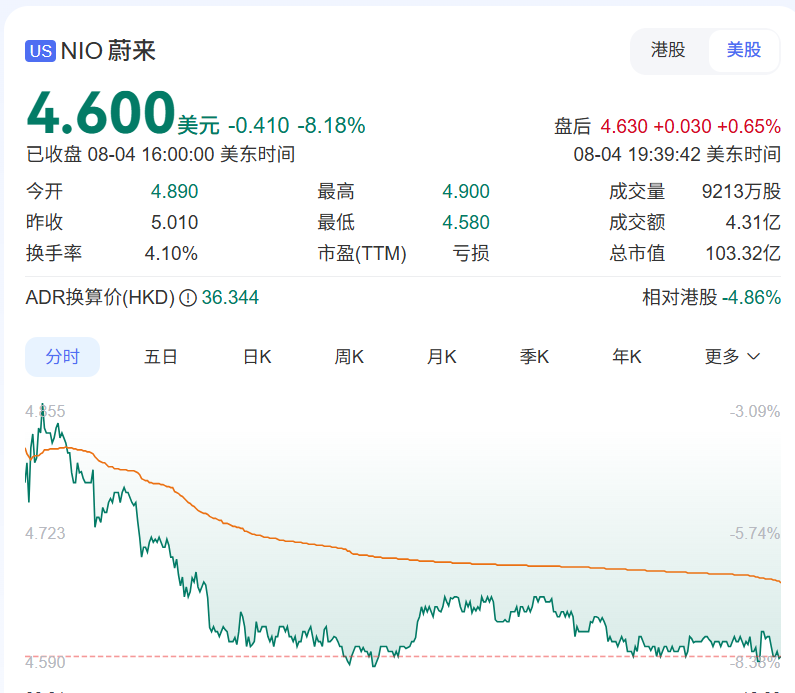Click the 成交量 label
The image size is (795, 693).
[x=637, y=192]
